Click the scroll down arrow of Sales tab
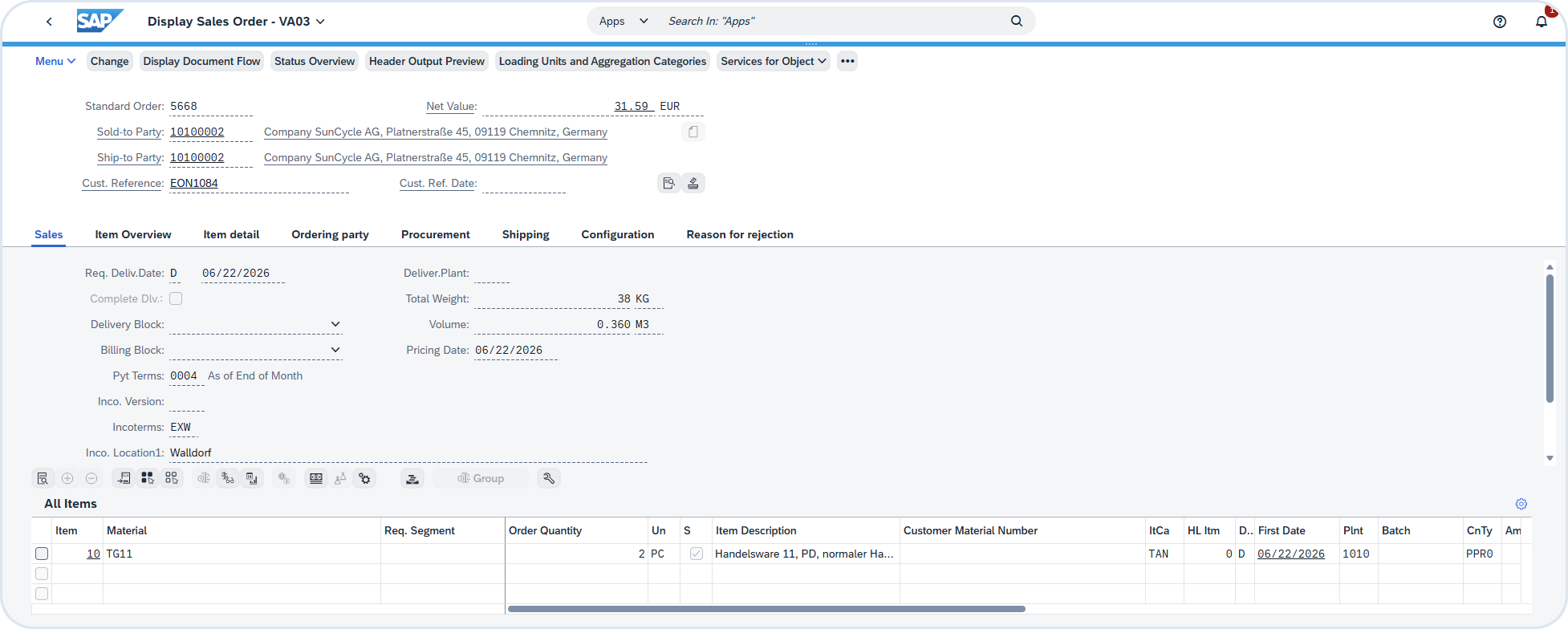Screen dimensions: 1568x629 pyautogui.click(x=1550, y=458)
